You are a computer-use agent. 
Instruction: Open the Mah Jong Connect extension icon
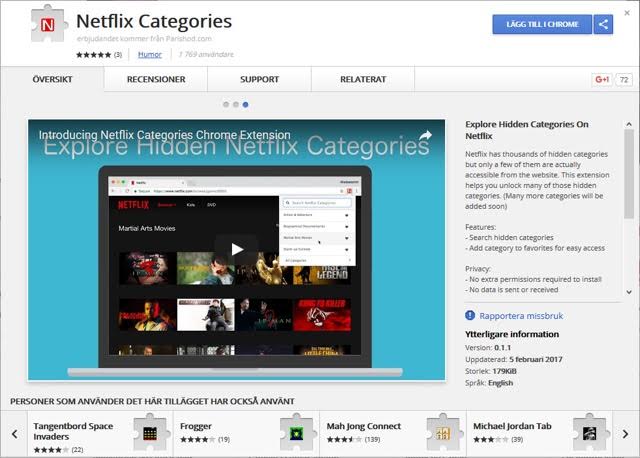click(443, 433)
